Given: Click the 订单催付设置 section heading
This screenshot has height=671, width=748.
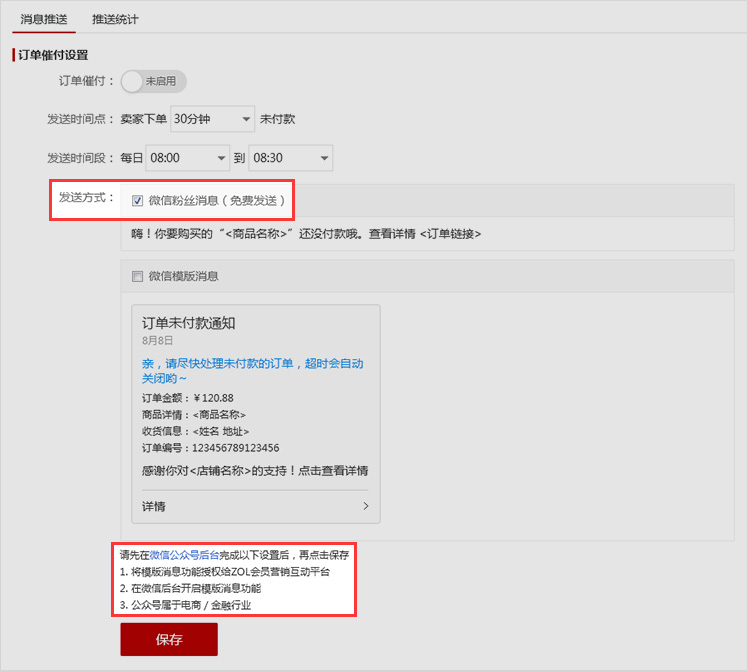Looking at the screenshot, I should [53, 55].
